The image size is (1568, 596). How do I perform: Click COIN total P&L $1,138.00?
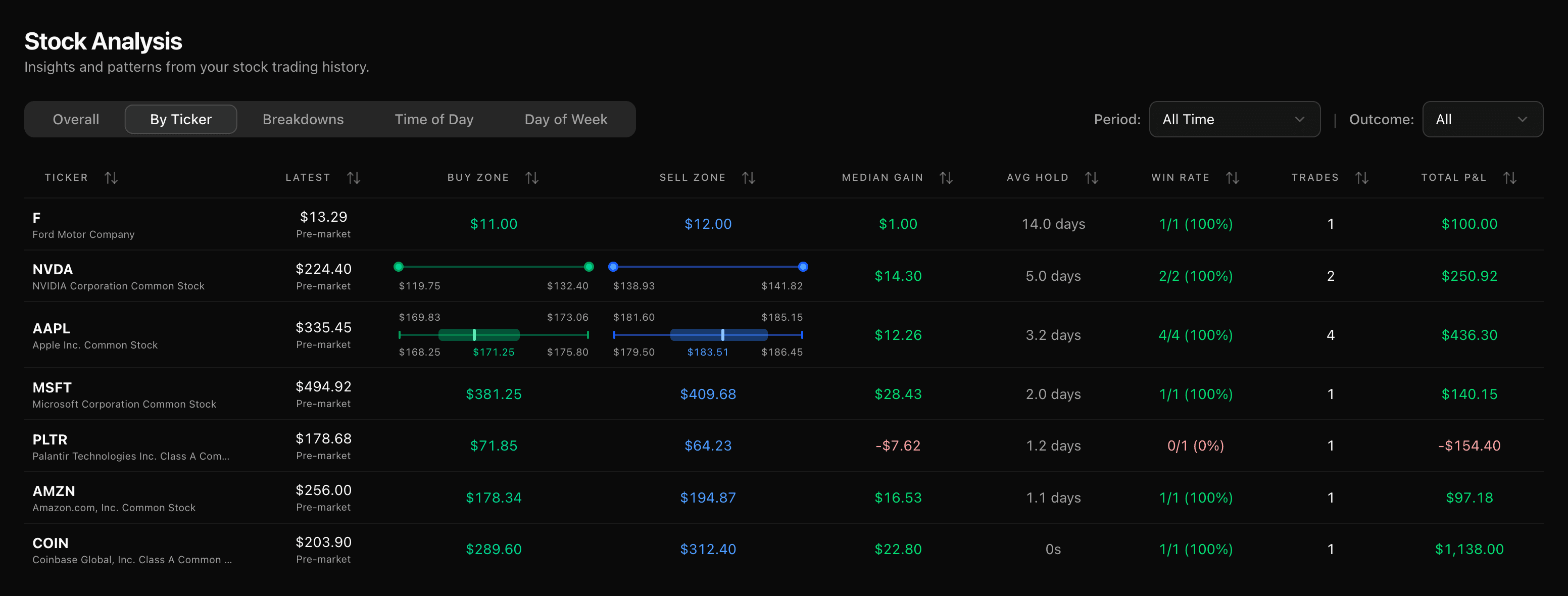[x=1469, y=549]
